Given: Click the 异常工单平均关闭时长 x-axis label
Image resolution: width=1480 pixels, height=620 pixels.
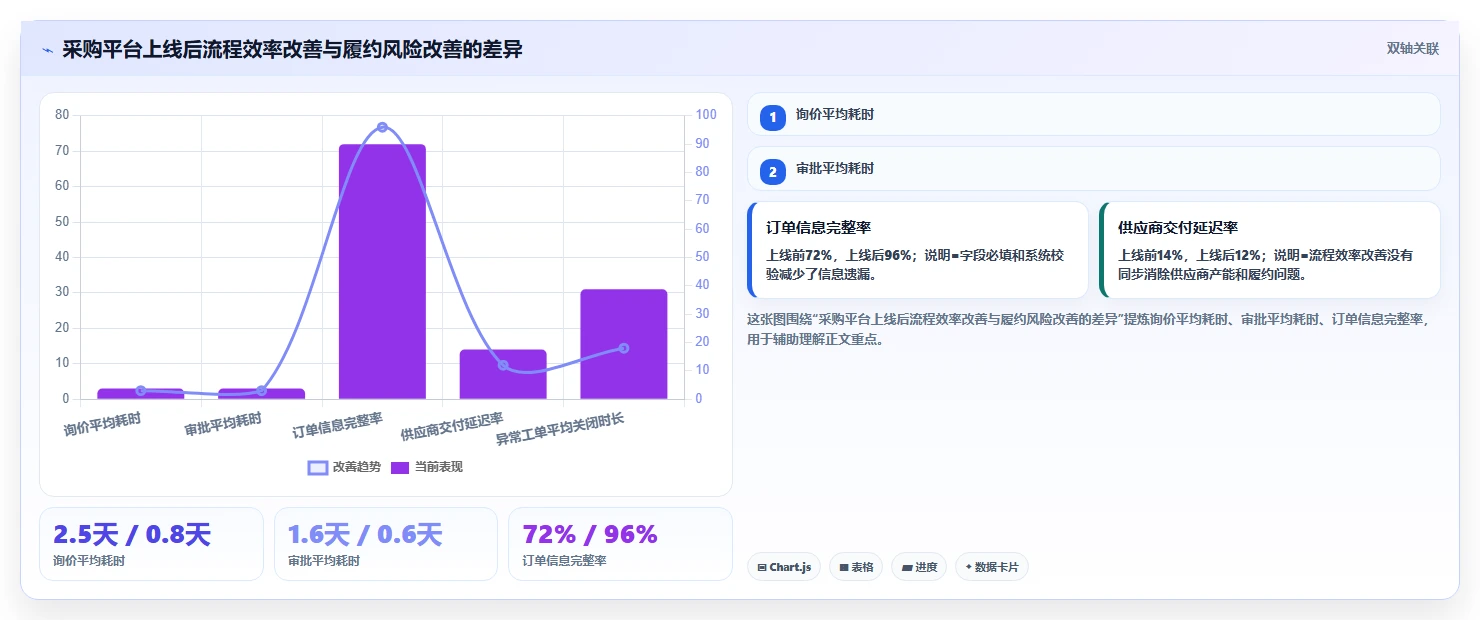Looking at the screenshot, I should (560, 429).
